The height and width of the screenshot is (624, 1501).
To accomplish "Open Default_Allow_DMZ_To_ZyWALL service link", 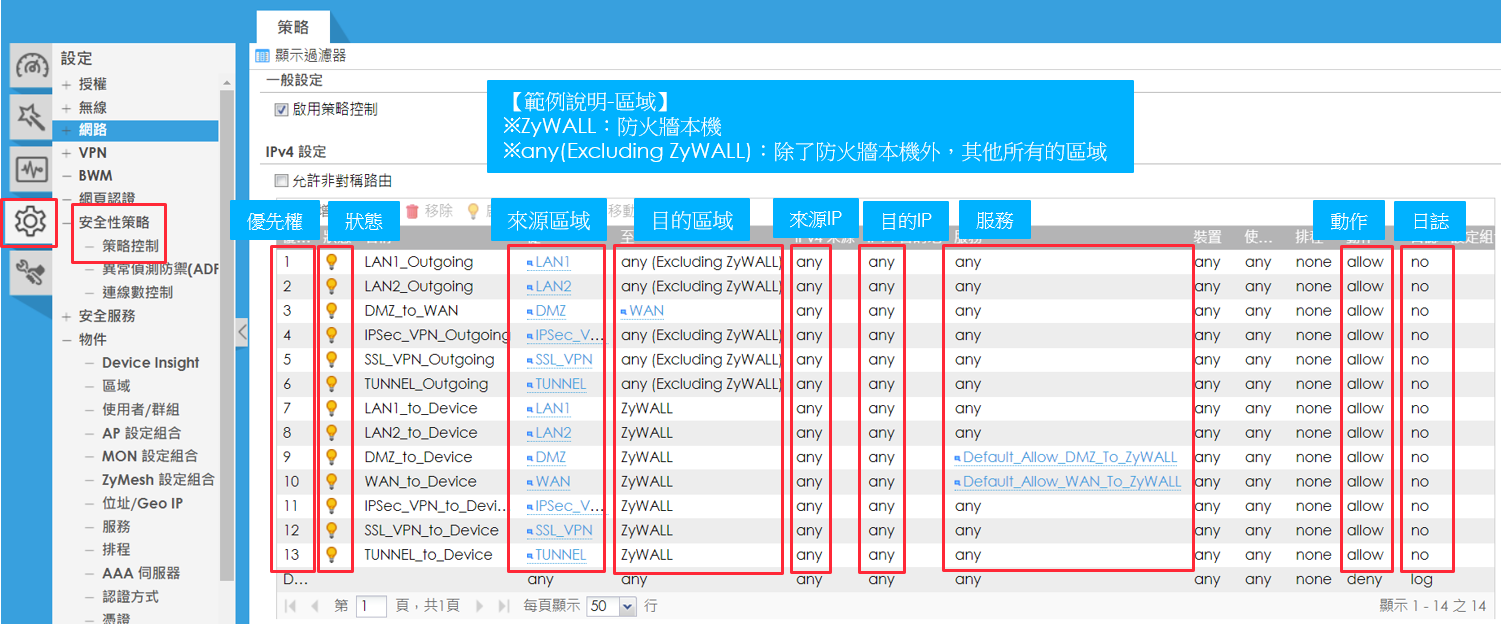I will click(x=1070, y=457).
